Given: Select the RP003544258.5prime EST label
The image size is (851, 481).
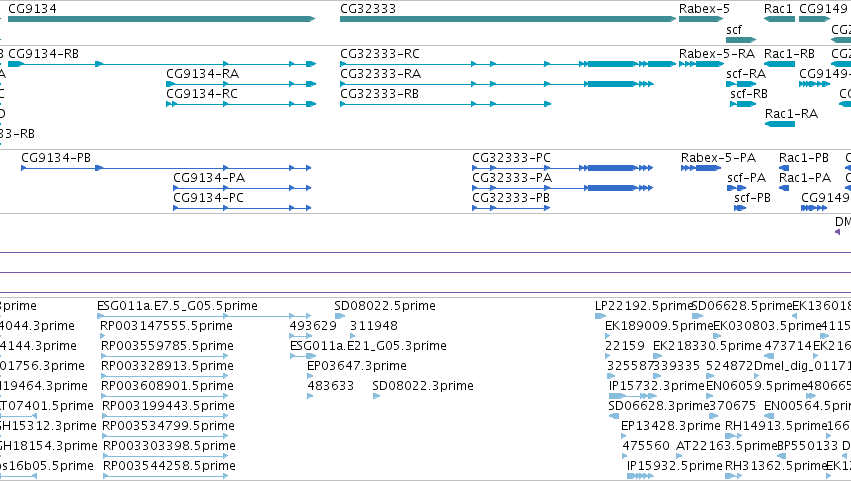Looking at the screenshot, I should (x=169, y=466).
